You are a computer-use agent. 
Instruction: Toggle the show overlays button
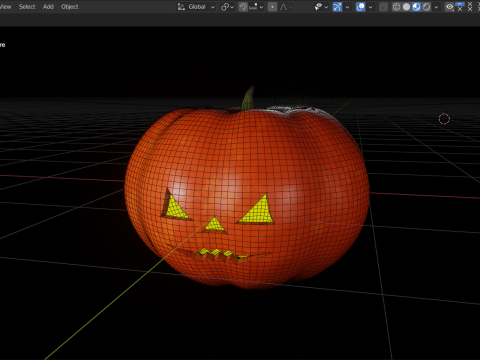point(360,7)
